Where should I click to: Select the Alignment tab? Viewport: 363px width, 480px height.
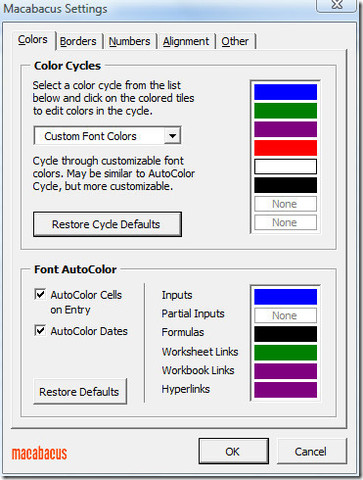point(186,41)
